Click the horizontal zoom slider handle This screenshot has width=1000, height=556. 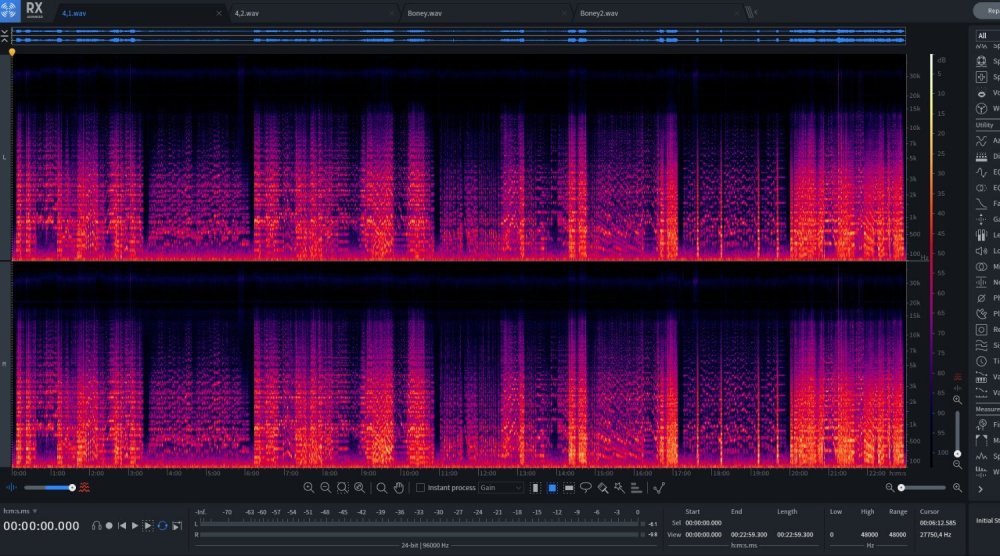pyautogui.click(x=901, y=488)
